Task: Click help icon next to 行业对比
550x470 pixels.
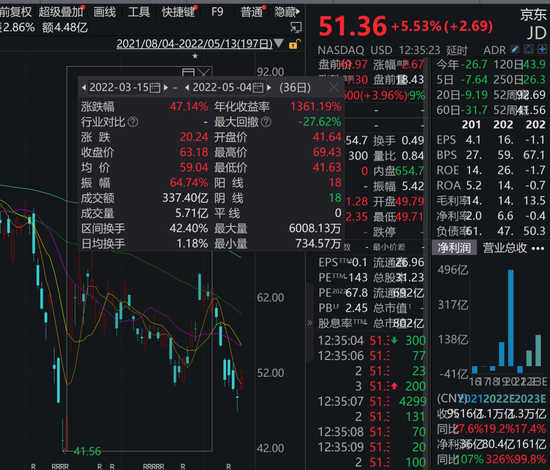Action: click(133, 122)
